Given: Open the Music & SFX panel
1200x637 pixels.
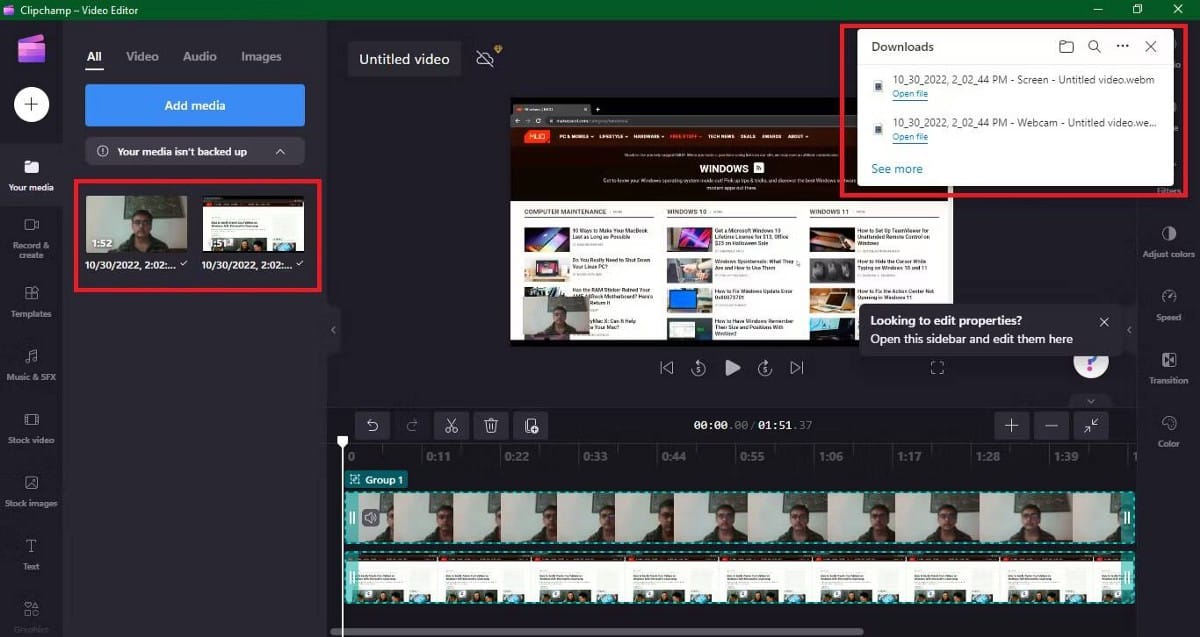Looking at the screenshot, I should [31, 365].
